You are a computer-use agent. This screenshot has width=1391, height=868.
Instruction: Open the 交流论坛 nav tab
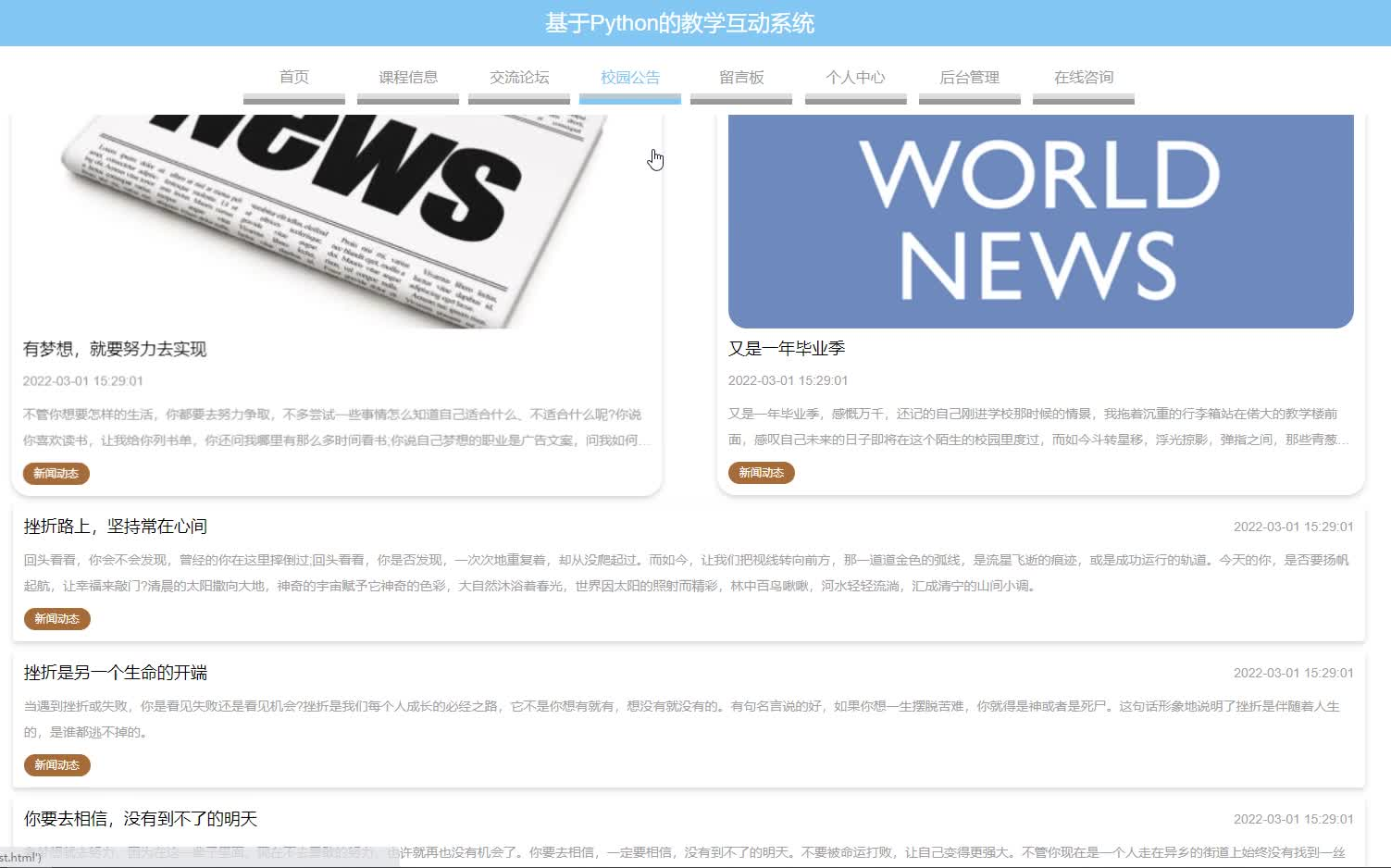pyautogui.click(x=519, y=78)
